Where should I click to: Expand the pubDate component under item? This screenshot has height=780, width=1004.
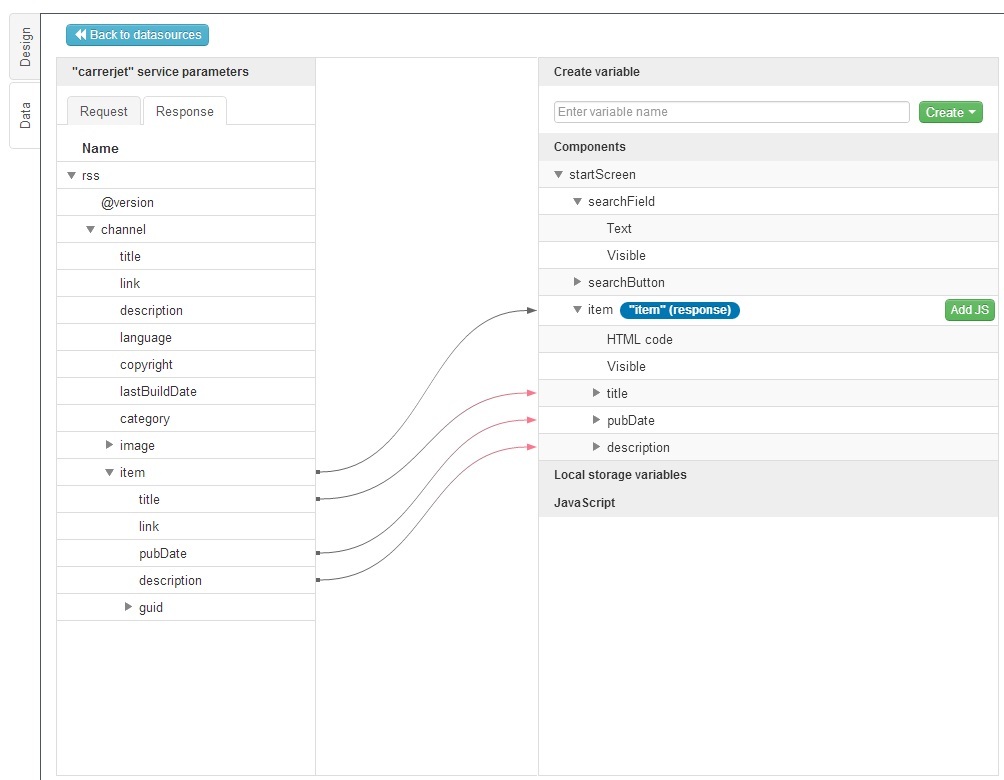coord(596,420)
